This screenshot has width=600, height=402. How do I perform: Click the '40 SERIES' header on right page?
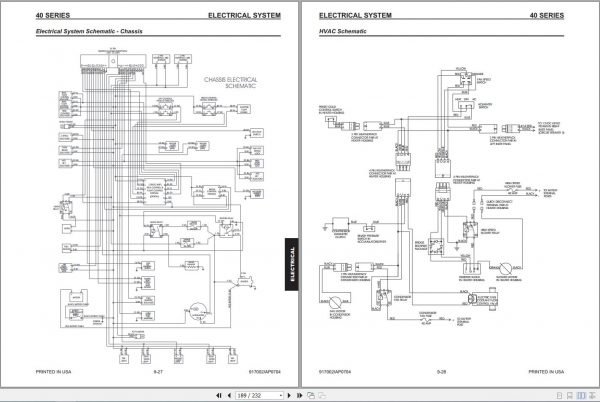pyautogui.click(x=547, y=16)
